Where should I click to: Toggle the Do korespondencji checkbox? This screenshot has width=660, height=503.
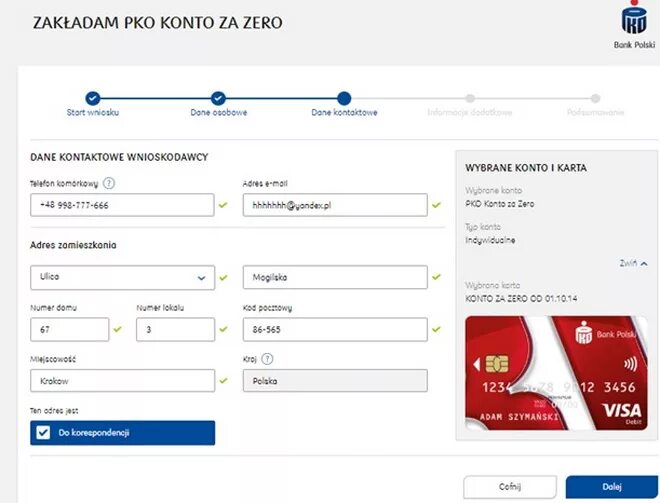[43, 432]
